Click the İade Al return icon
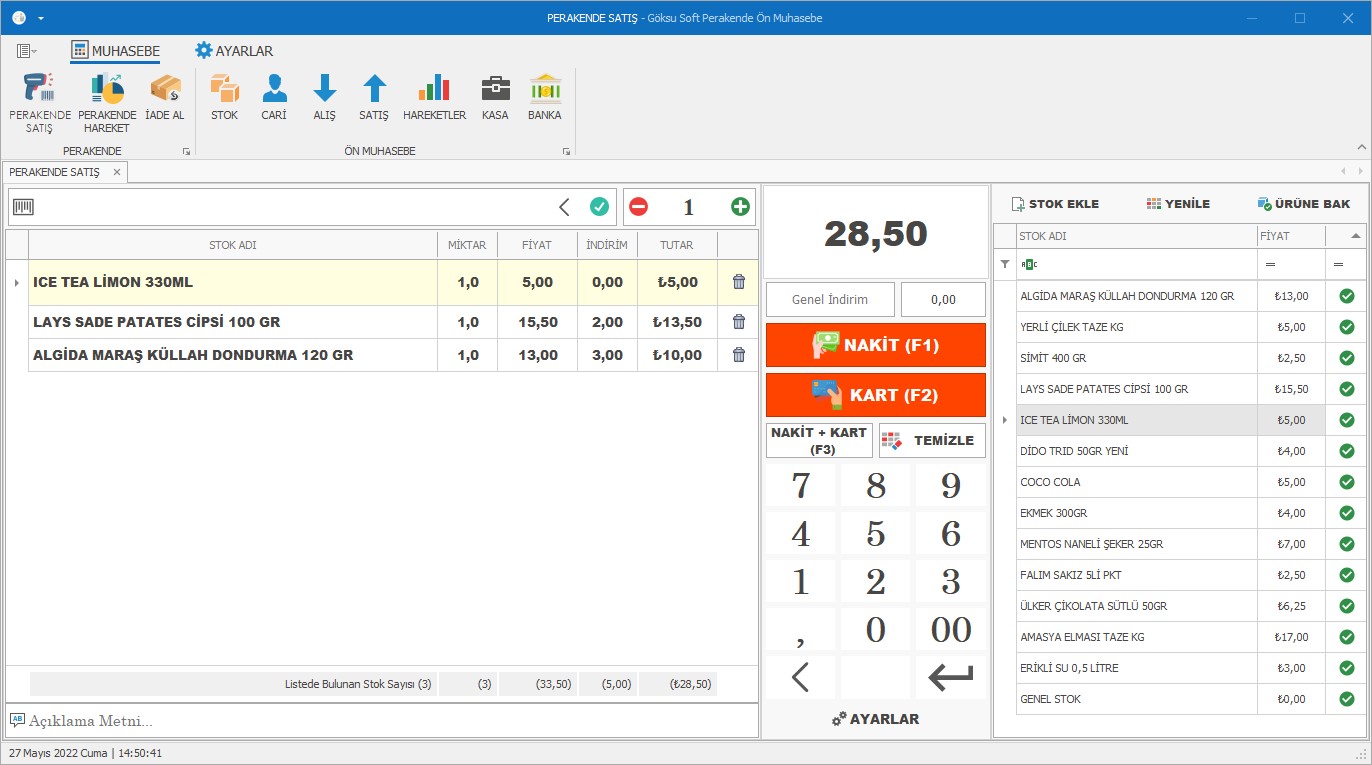 tap(165, 98)
